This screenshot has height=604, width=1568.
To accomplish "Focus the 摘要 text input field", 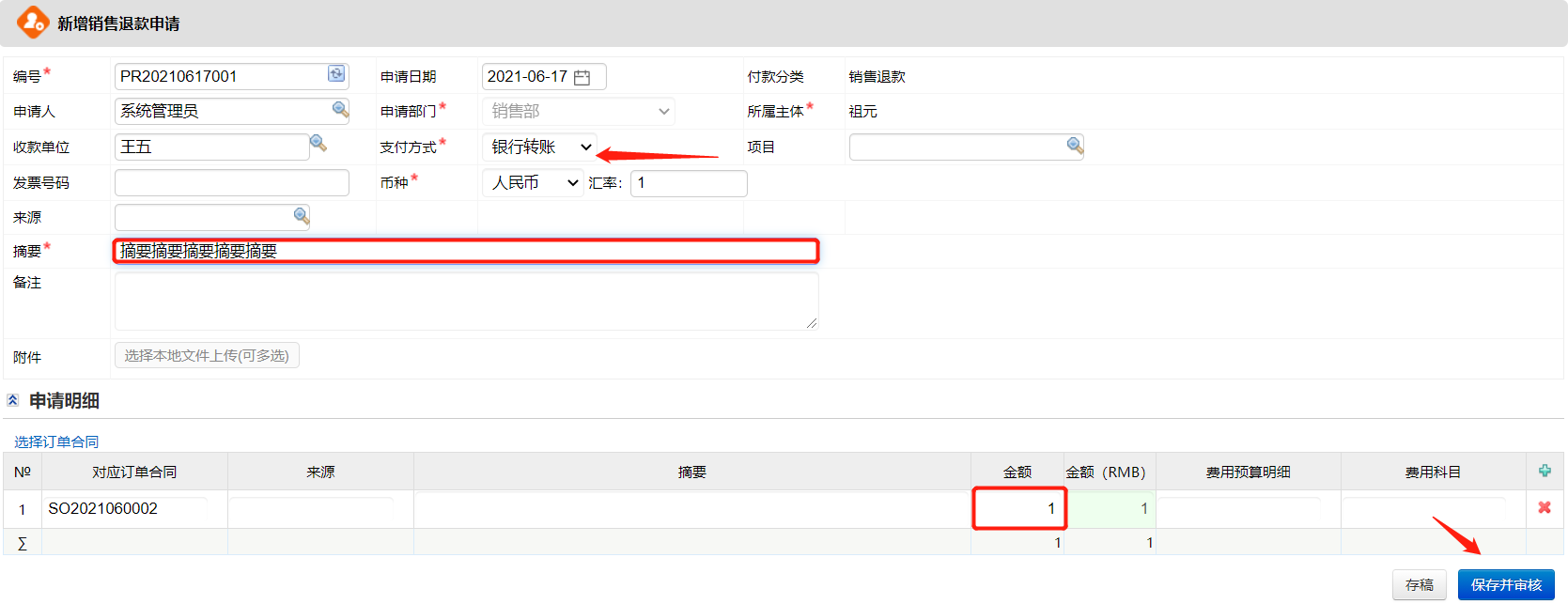I will 466,251.
